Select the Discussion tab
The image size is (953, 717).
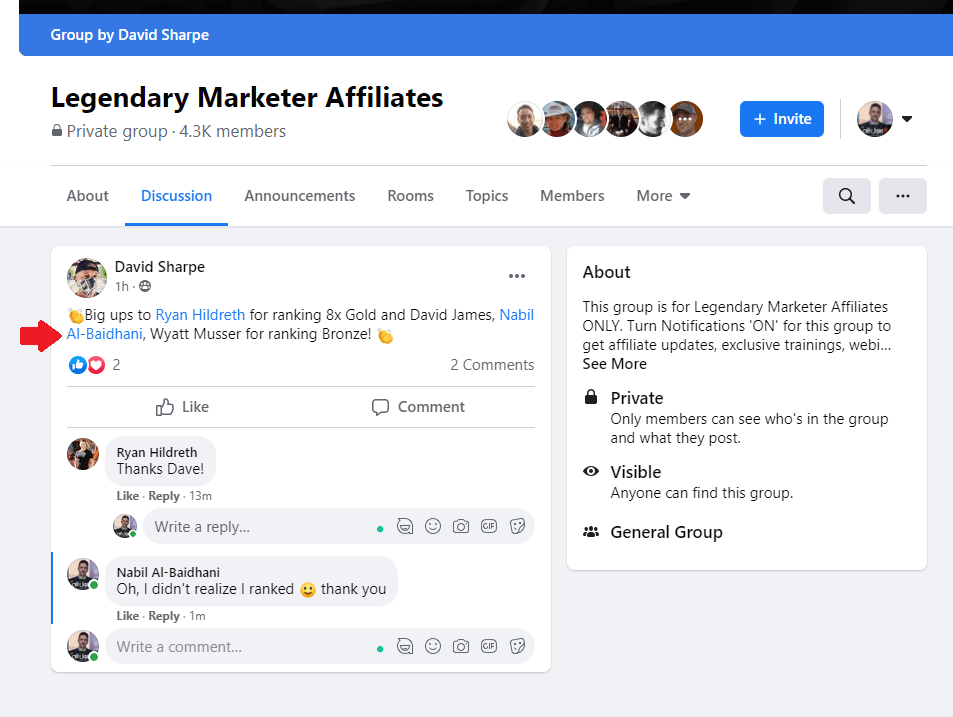point(176,196)
